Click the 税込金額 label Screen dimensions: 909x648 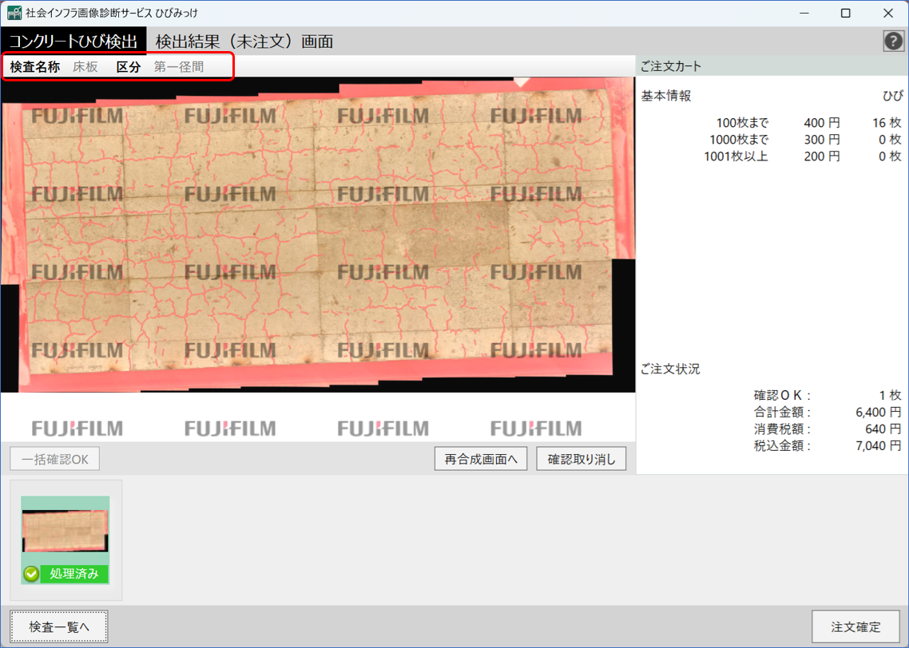[782, 446]
